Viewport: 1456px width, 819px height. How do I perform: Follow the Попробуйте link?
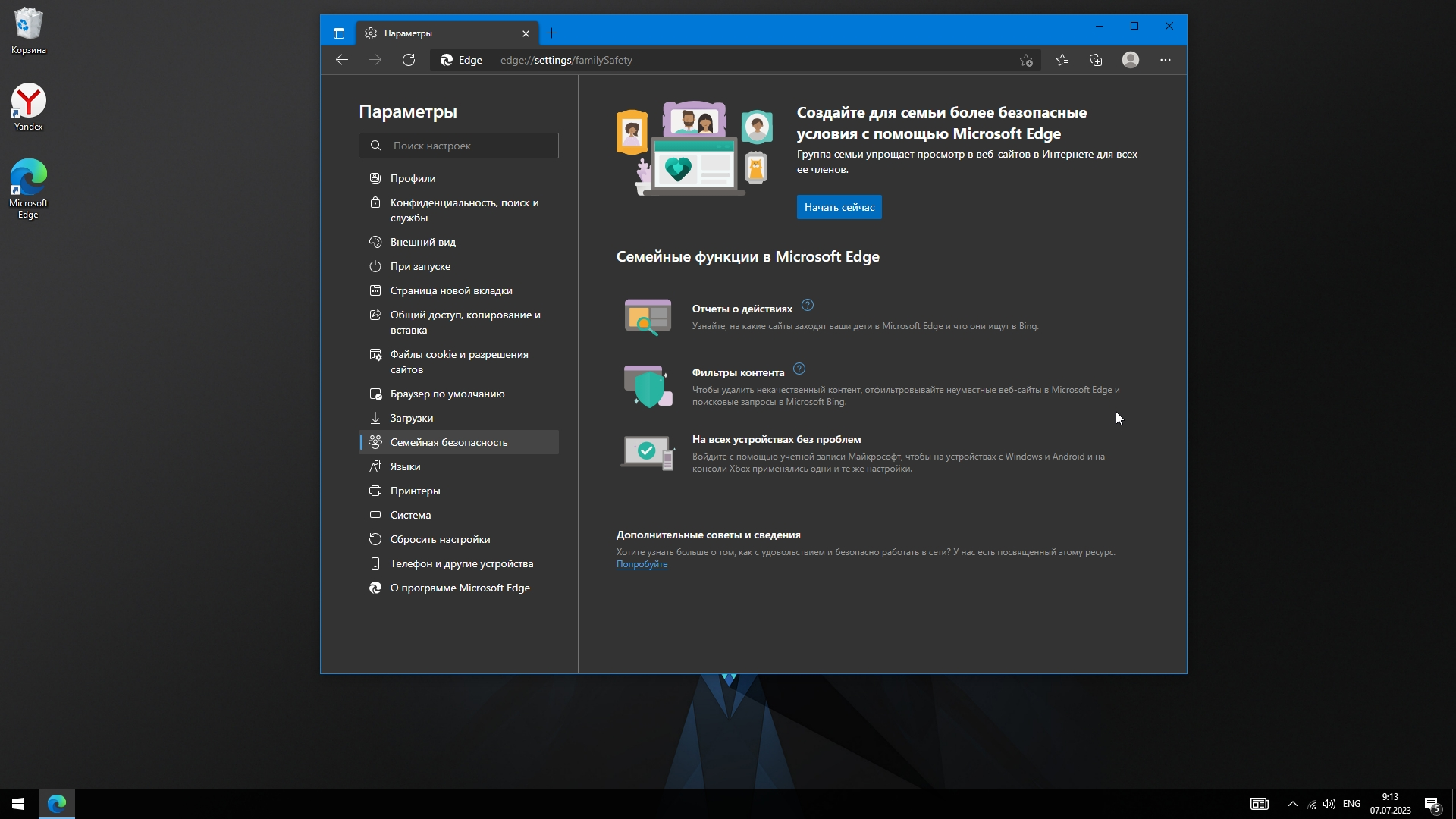click(642, 564)
